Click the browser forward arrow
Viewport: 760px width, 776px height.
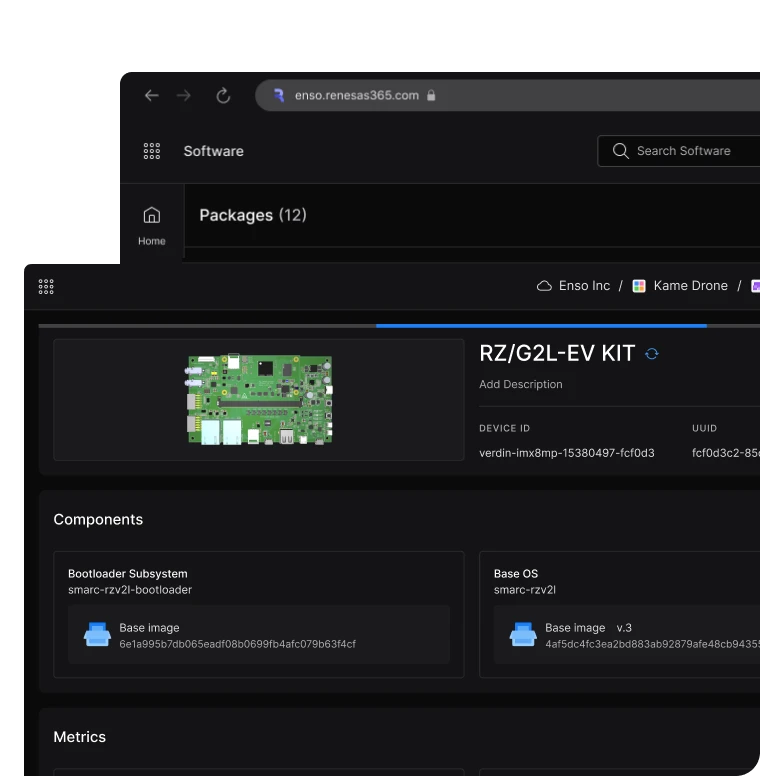(184, 96)
